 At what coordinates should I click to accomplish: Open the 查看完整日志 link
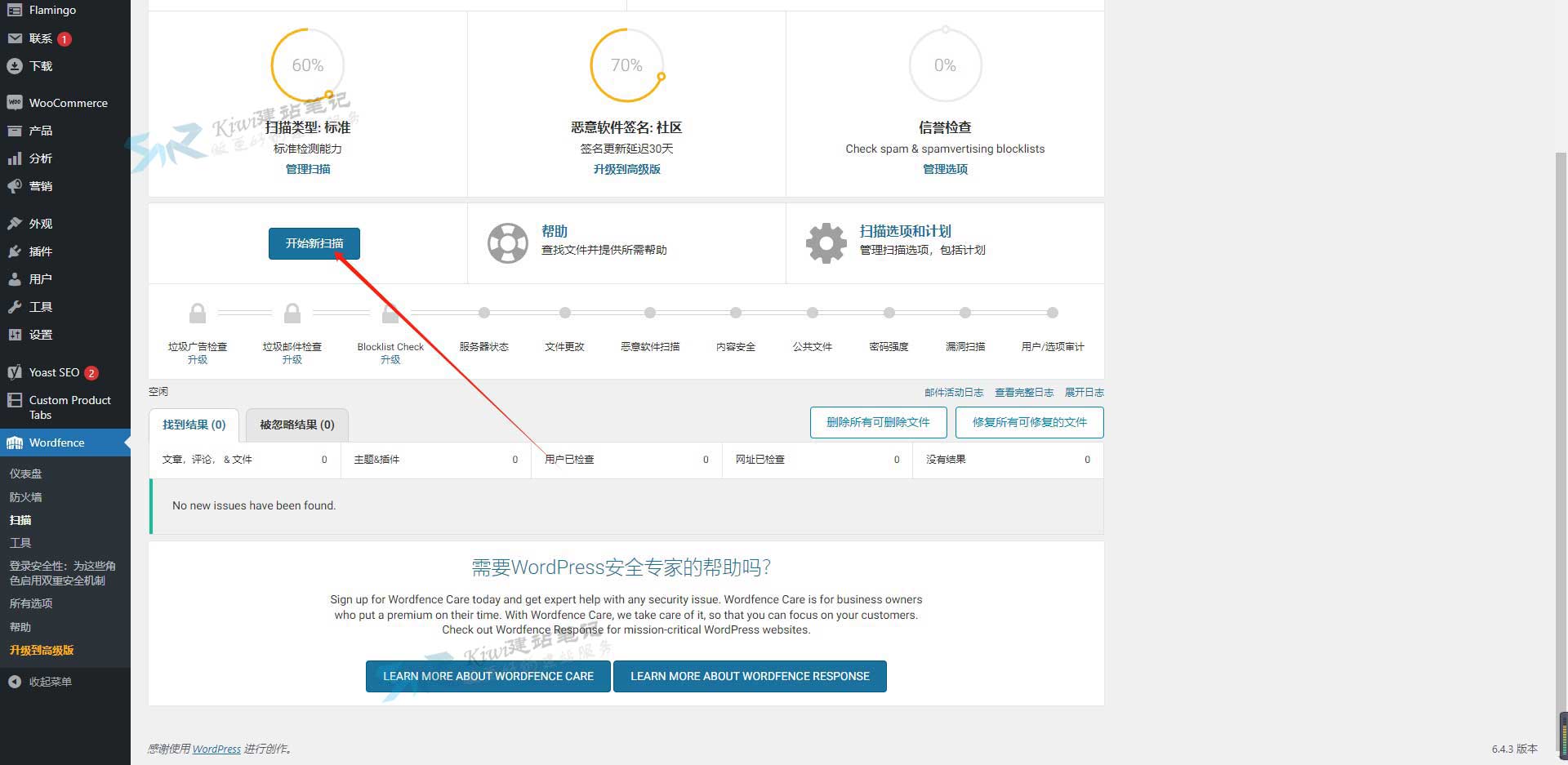[1024, 393]
